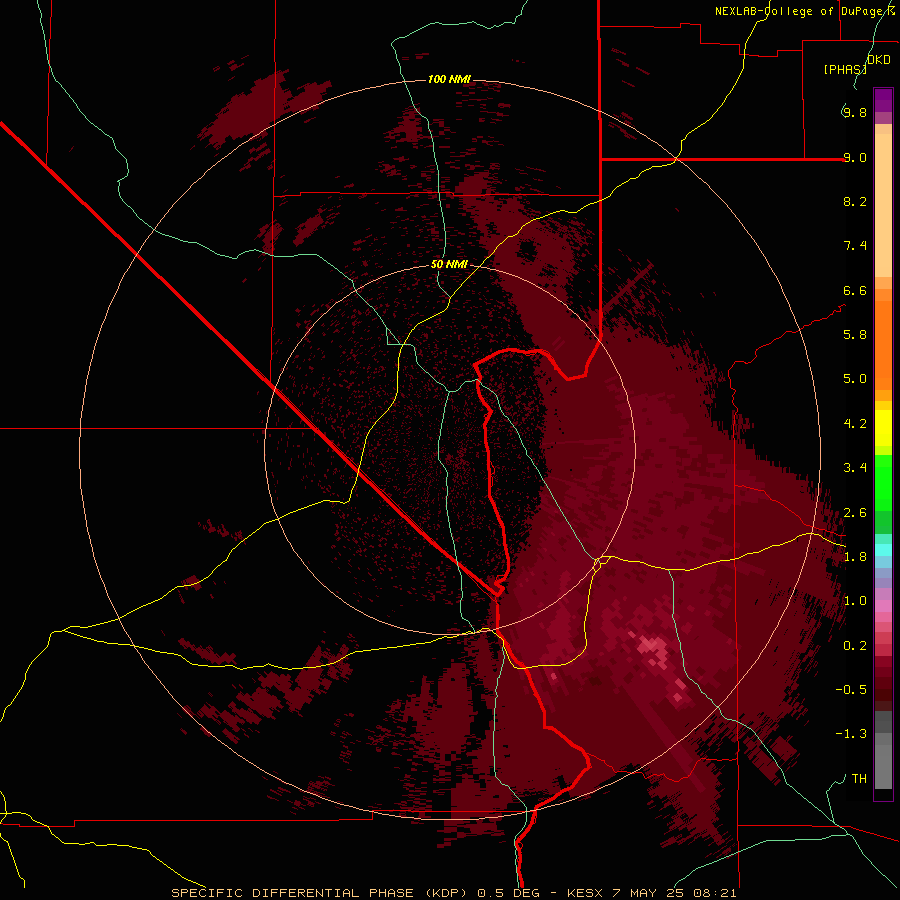Viewport: 900px width, 900px height.
Task: Click the TH threshold label on the legend
Action: coord(859,779)
